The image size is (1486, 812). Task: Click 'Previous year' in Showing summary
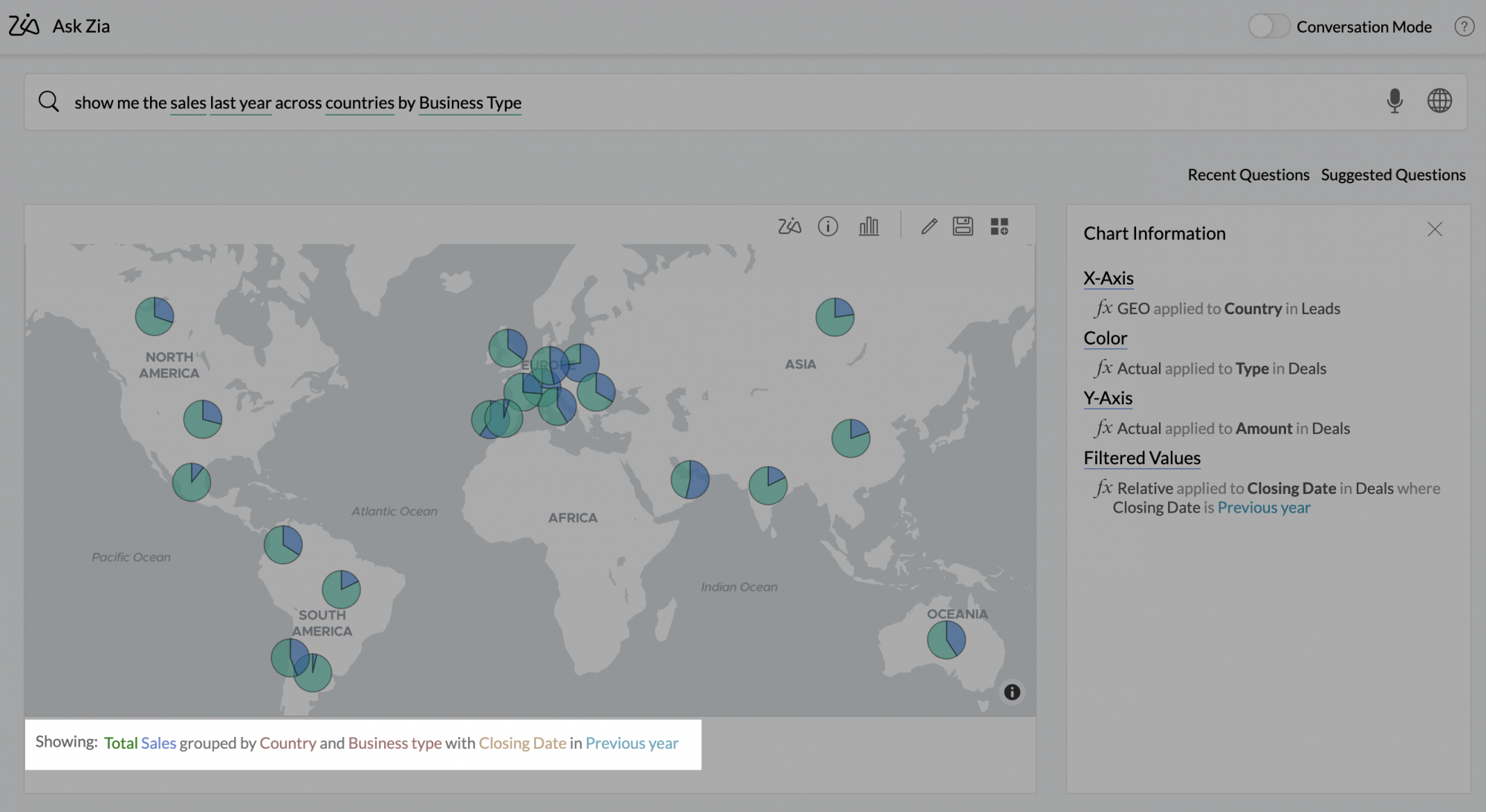(632, 743)
